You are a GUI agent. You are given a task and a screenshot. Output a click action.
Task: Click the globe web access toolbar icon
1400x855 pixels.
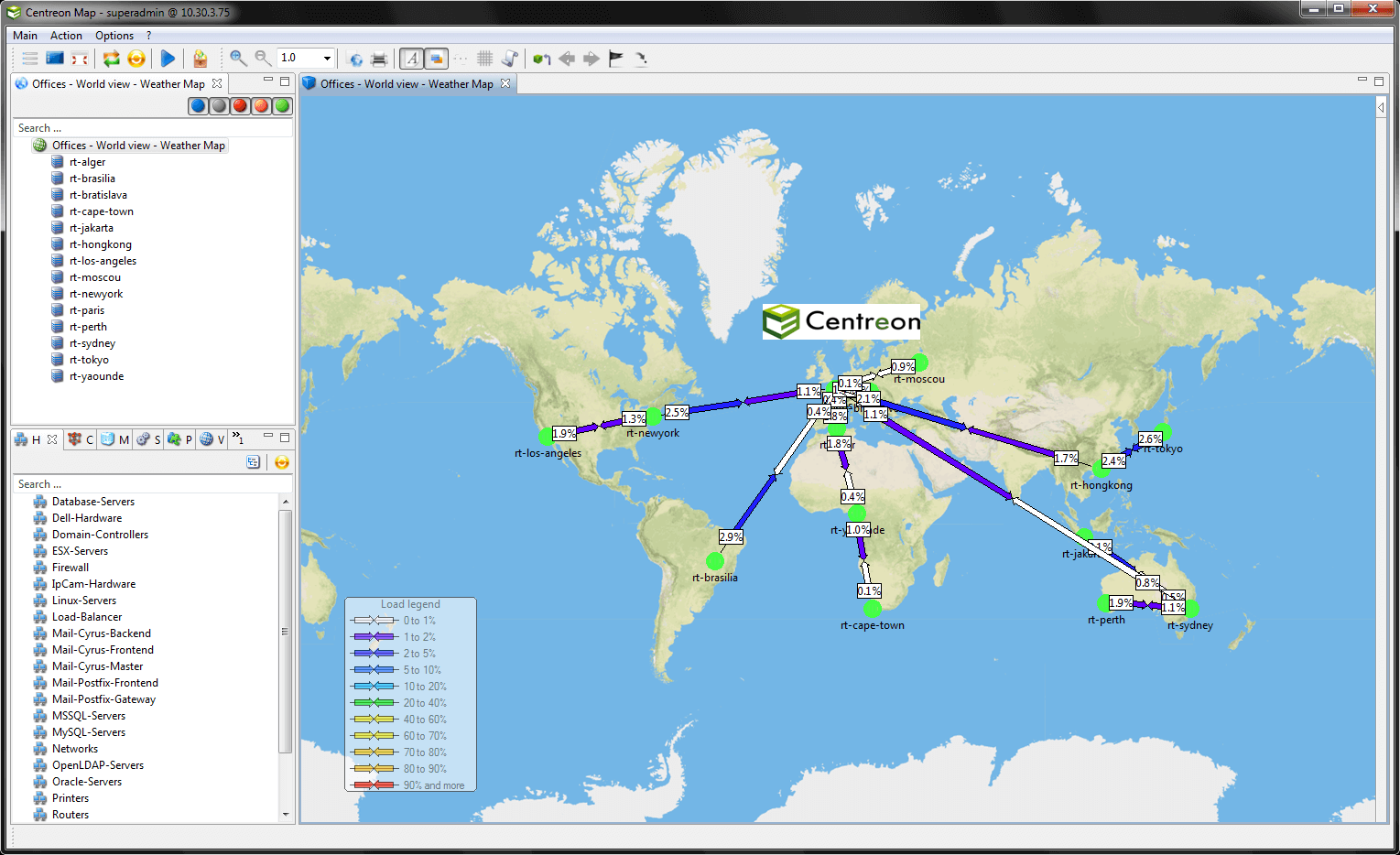[x=354, y=59]
